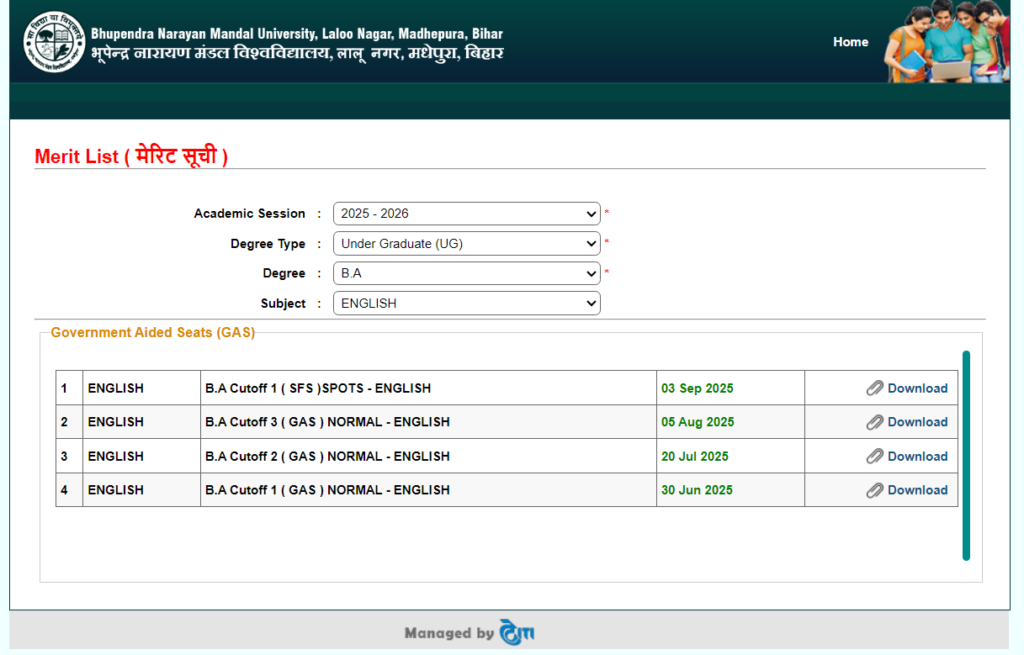Viewport: 1024px width, 655px height.
Task: Download B.A Cutoff 2 GAS NORMAL list
Action: (x=917, y=456)
